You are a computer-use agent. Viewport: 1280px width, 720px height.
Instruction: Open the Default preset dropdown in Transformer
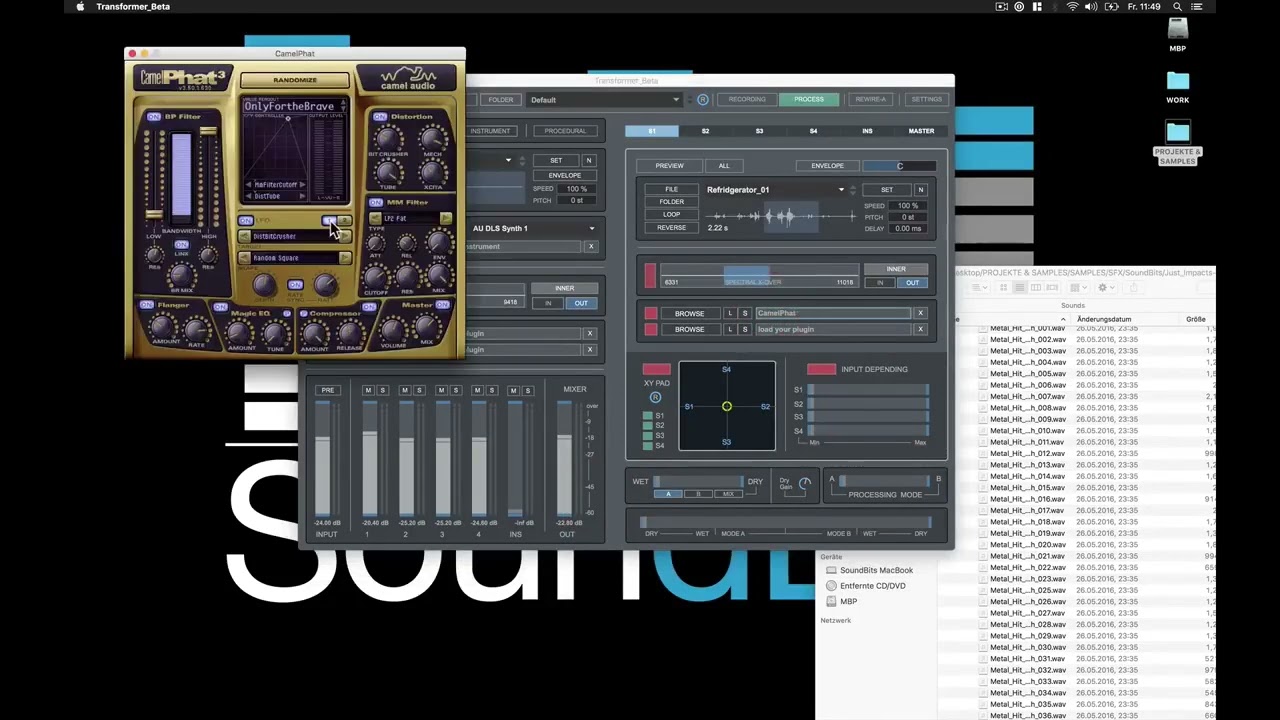click(604, 100)
